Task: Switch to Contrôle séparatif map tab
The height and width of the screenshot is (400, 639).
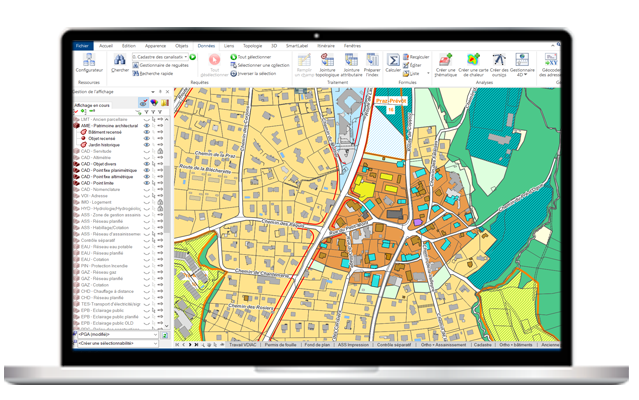Action: coord(394,345)
